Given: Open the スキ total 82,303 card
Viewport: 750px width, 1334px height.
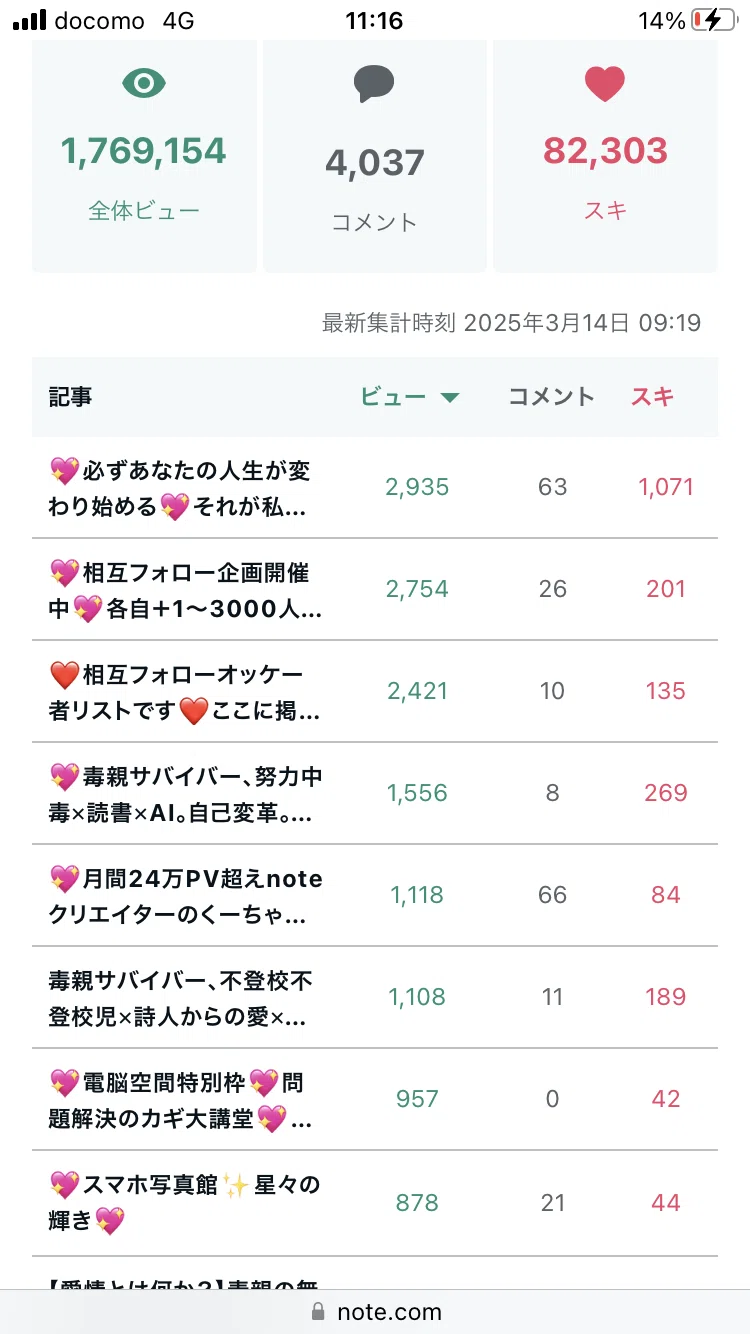Looking at the screenshot, I should coord(605,155).
